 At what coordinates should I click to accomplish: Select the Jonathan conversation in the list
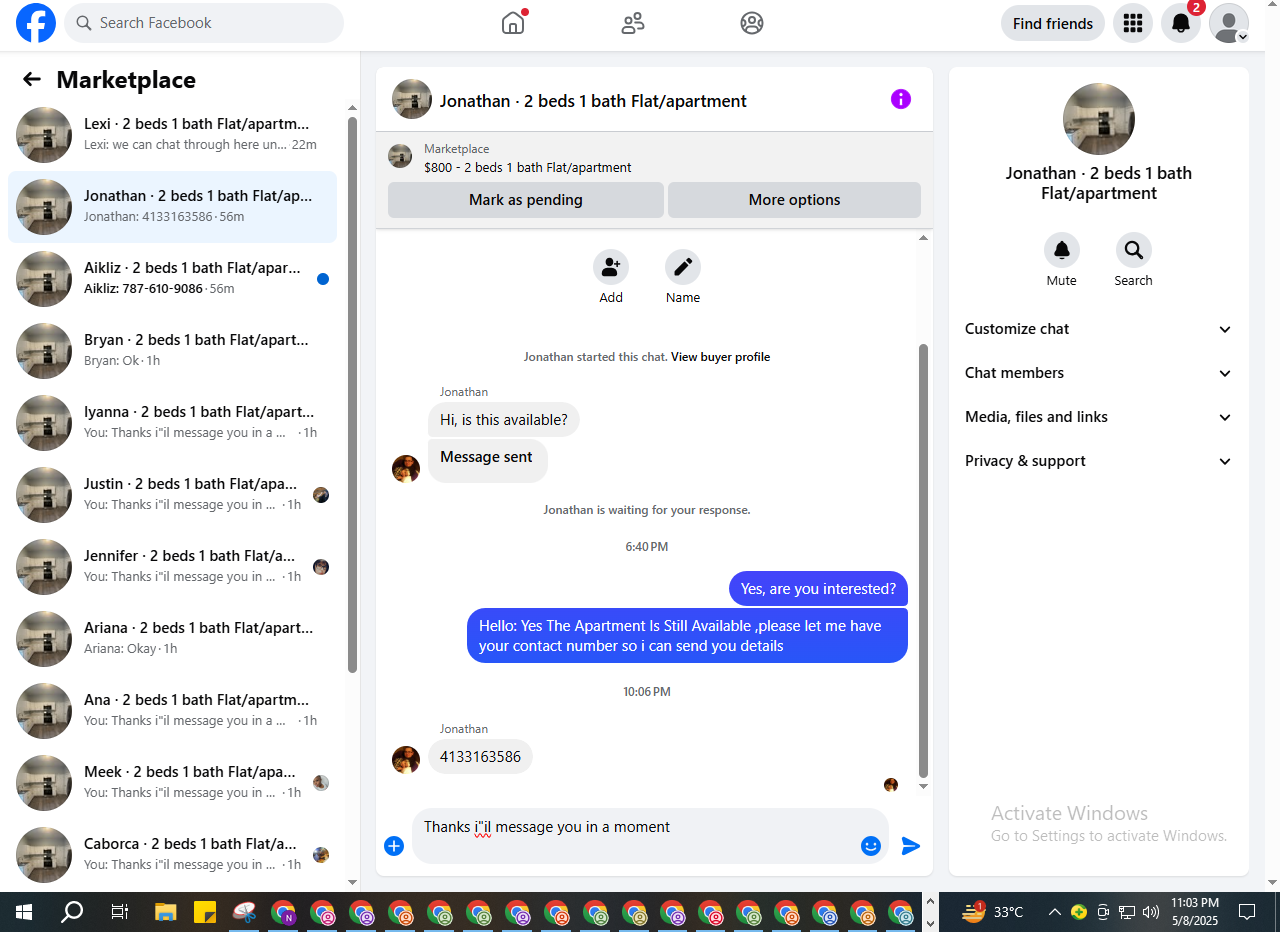[x=172, y=207]
